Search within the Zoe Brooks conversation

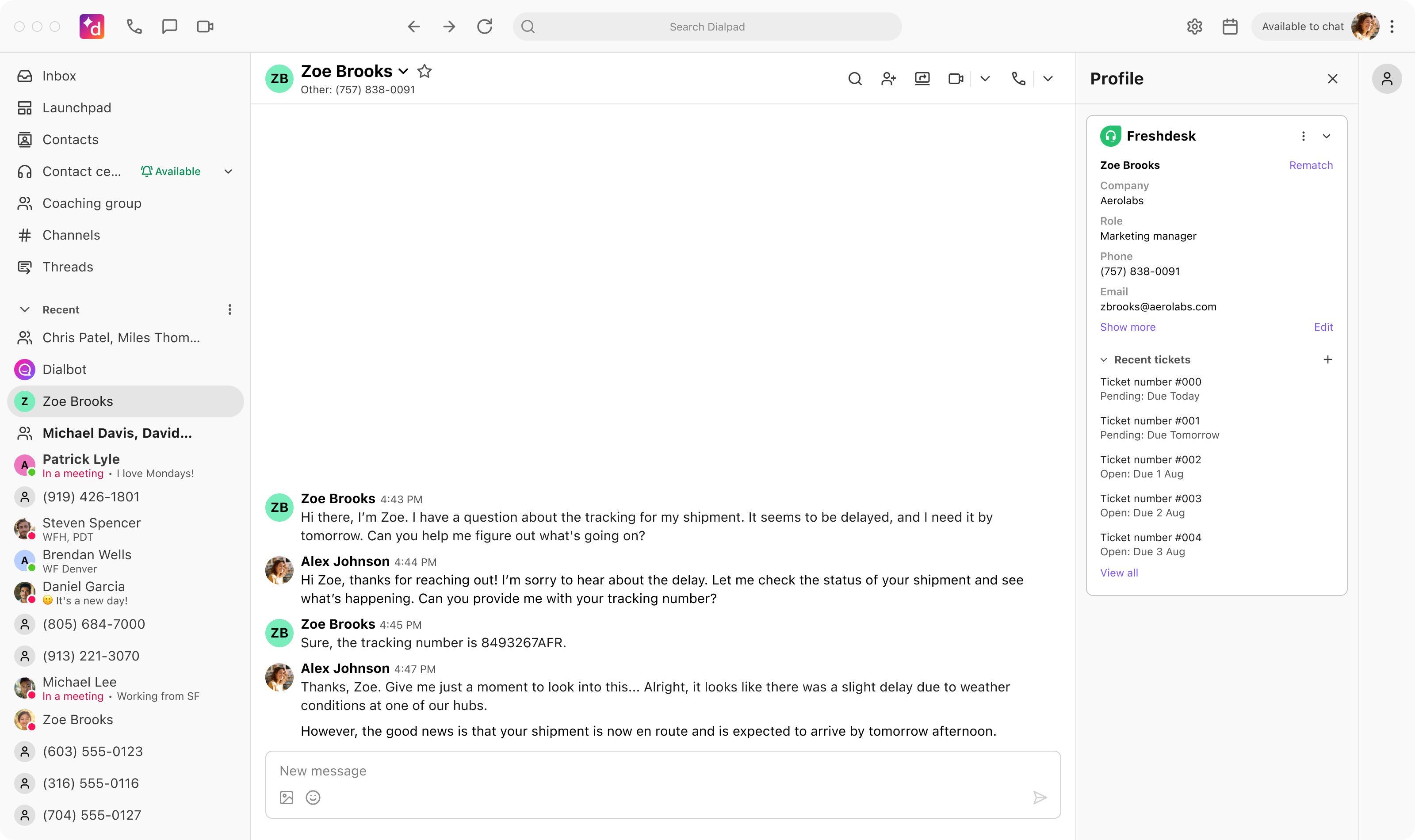(x=855, y=79)
